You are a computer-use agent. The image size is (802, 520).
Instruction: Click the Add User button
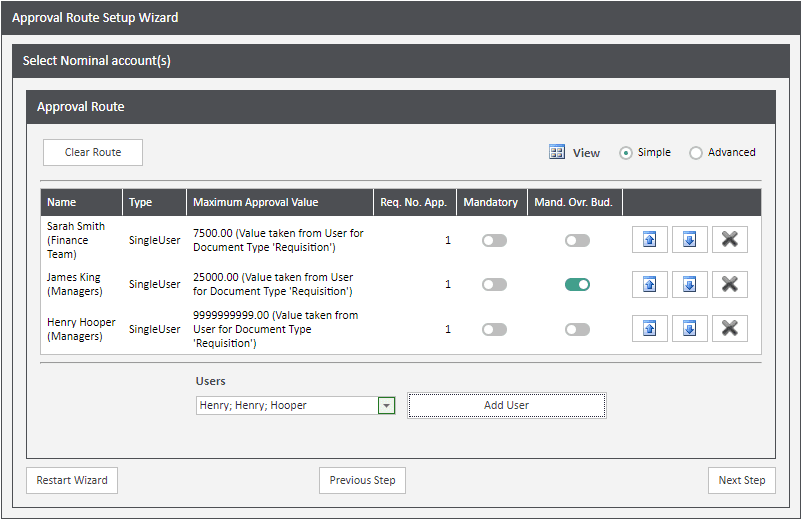506,405
